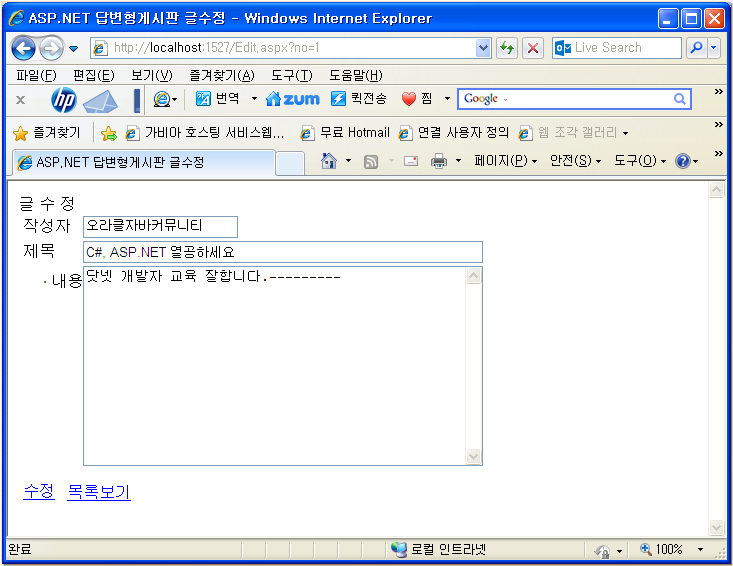Image resolution: width=733 pixels, height=566 pixels.
Task: Click the Print printer icon
Action: point(438,161)
